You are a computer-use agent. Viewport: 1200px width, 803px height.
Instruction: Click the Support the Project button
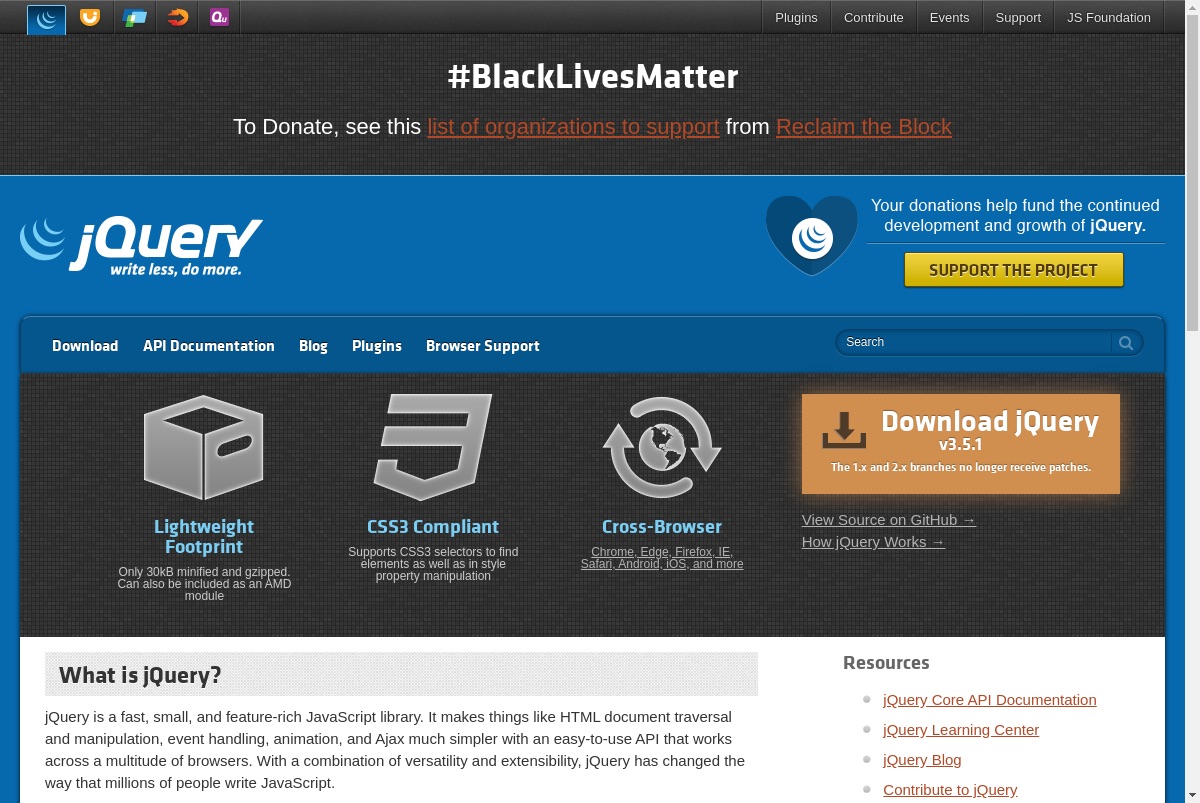1013,270
